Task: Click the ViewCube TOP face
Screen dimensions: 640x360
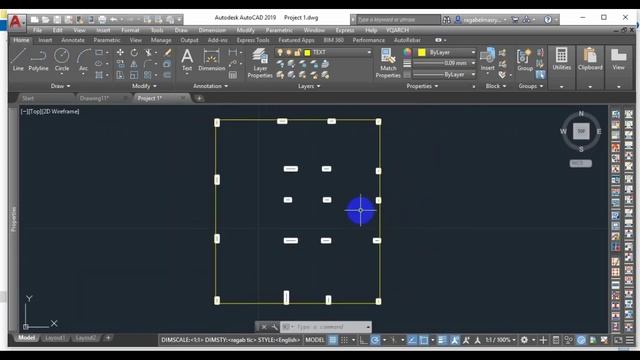Action: pos(581,131)
